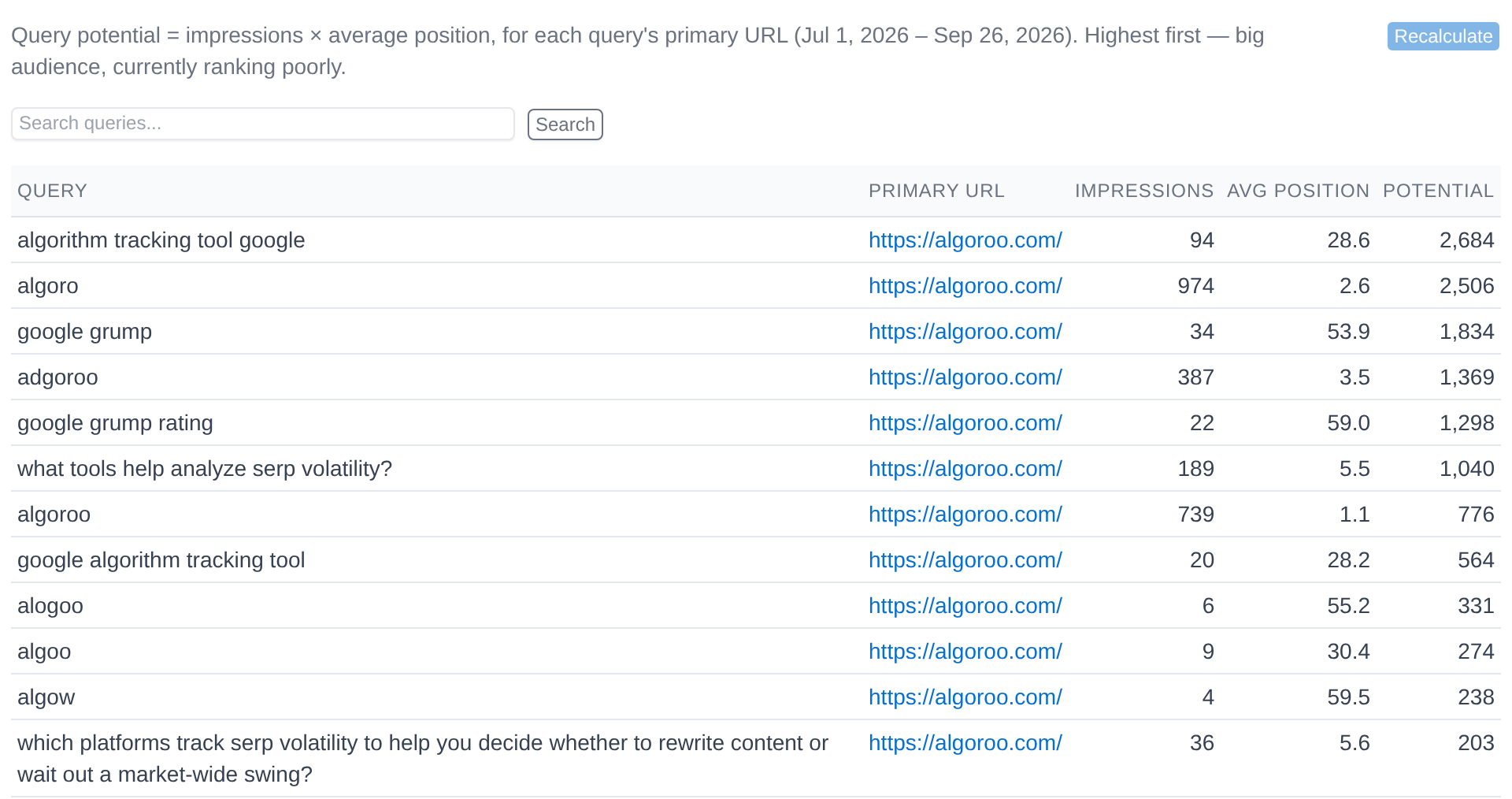
Task: Select query text 'algorithm tracking tool google'
Action: pyautogui.click(x=161, y=240)
